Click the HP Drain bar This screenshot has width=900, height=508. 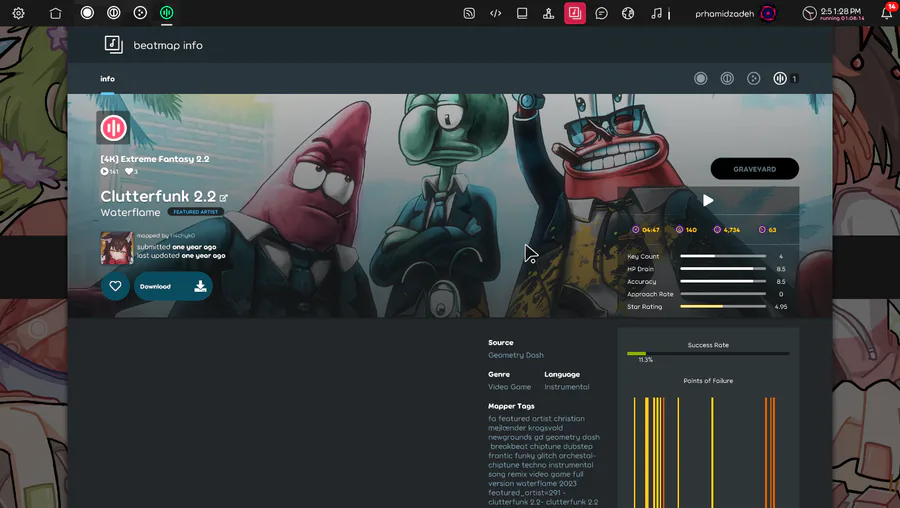click(723, 269)
